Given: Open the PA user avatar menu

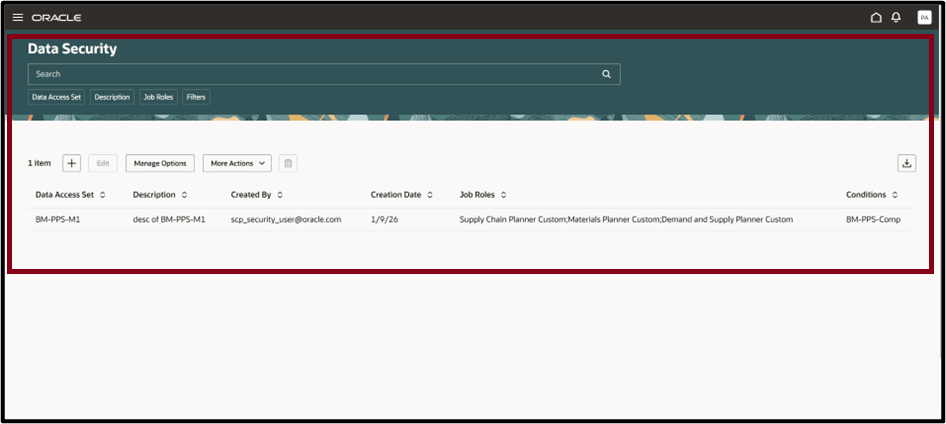Looking at the screenshot, I should click(x=924, y=17).
